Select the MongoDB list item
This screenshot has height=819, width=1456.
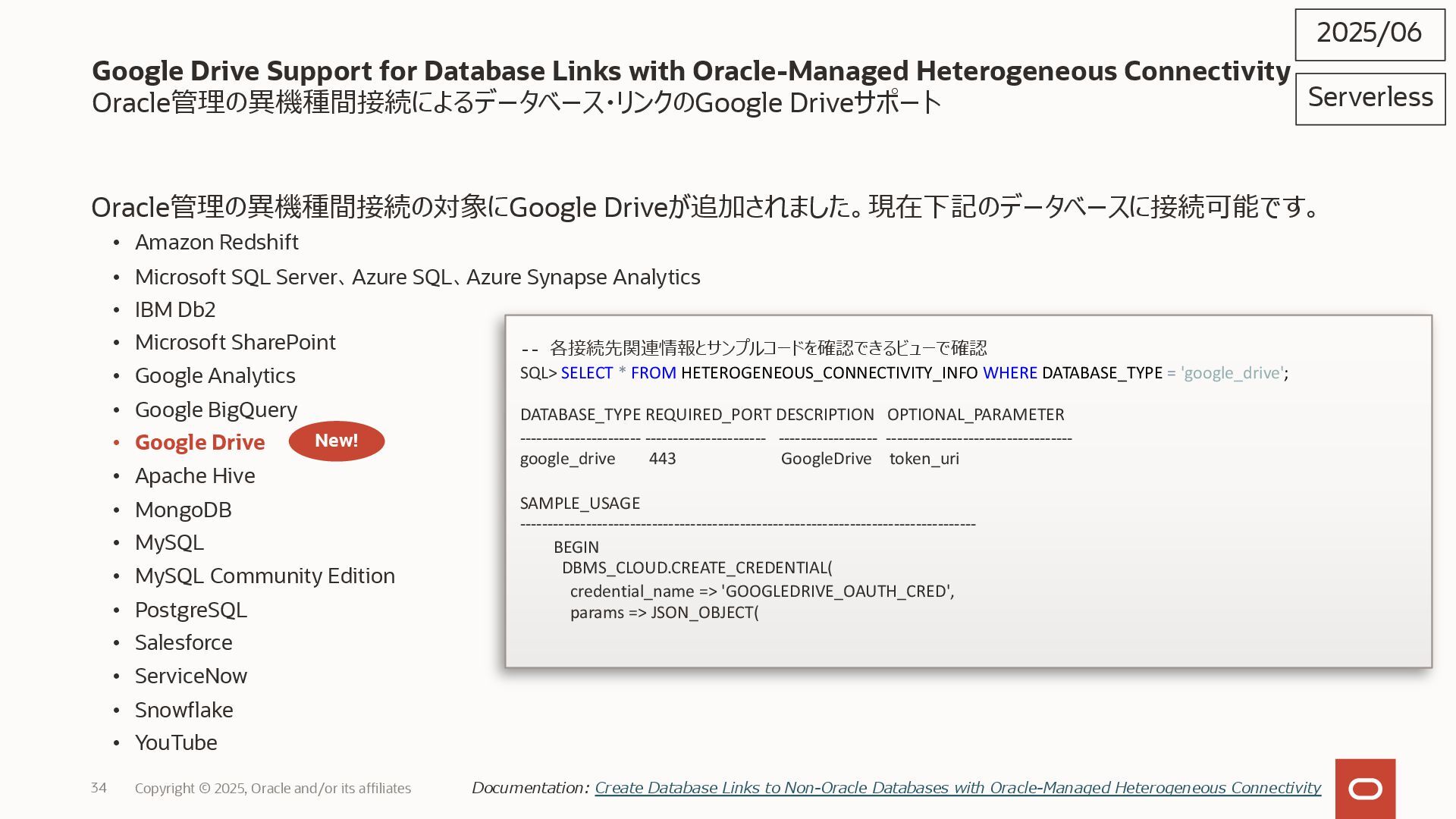[x=184, y=510]
